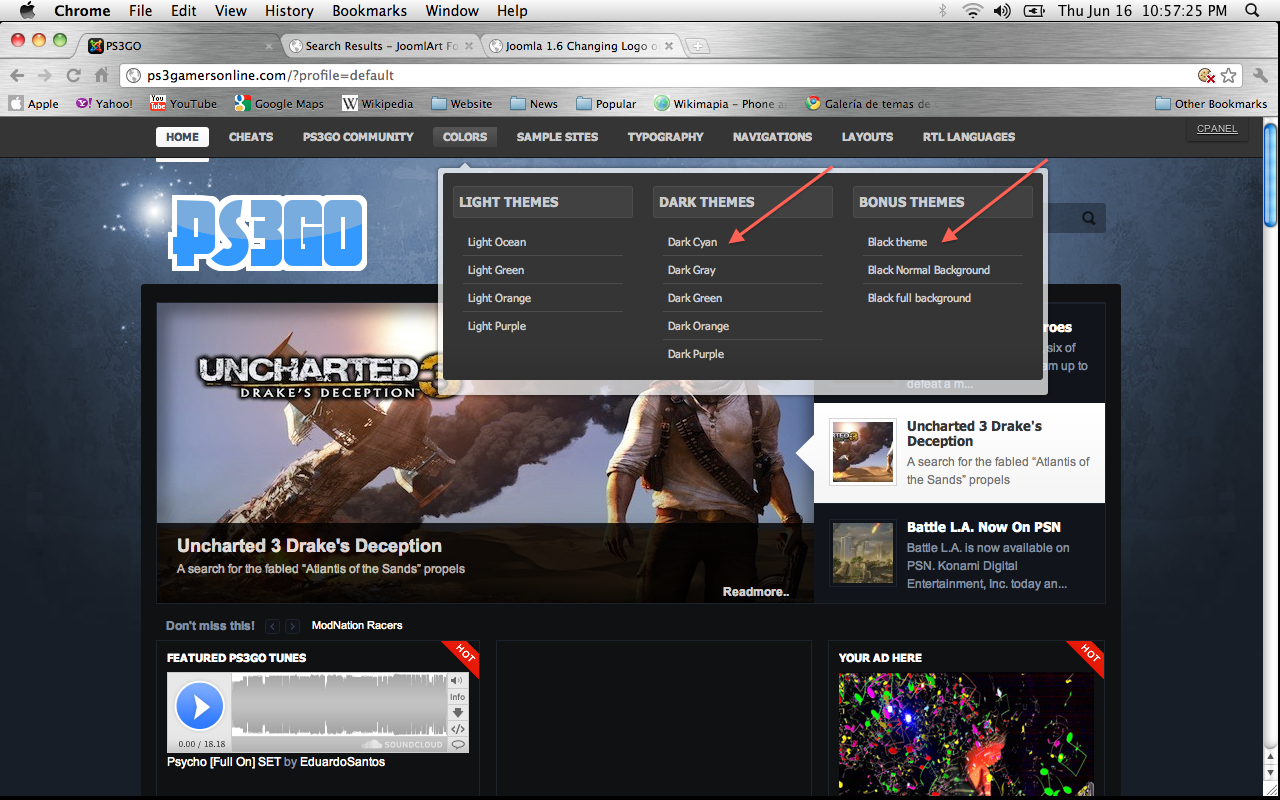Expand the Website bookmarks folder
The height and width of the screenshot is (800, 1280).
tap(462, 103)
